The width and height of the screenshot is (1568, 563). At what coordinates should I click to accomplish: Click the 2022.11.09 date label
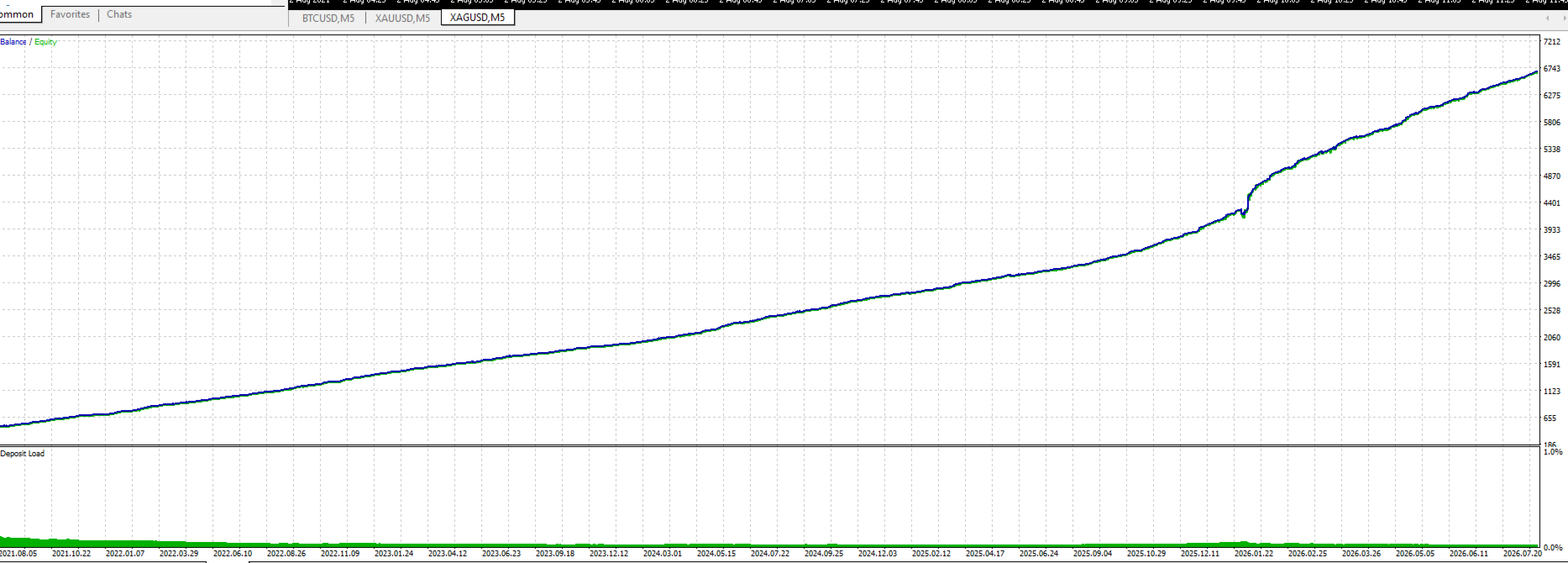[340, 554]
